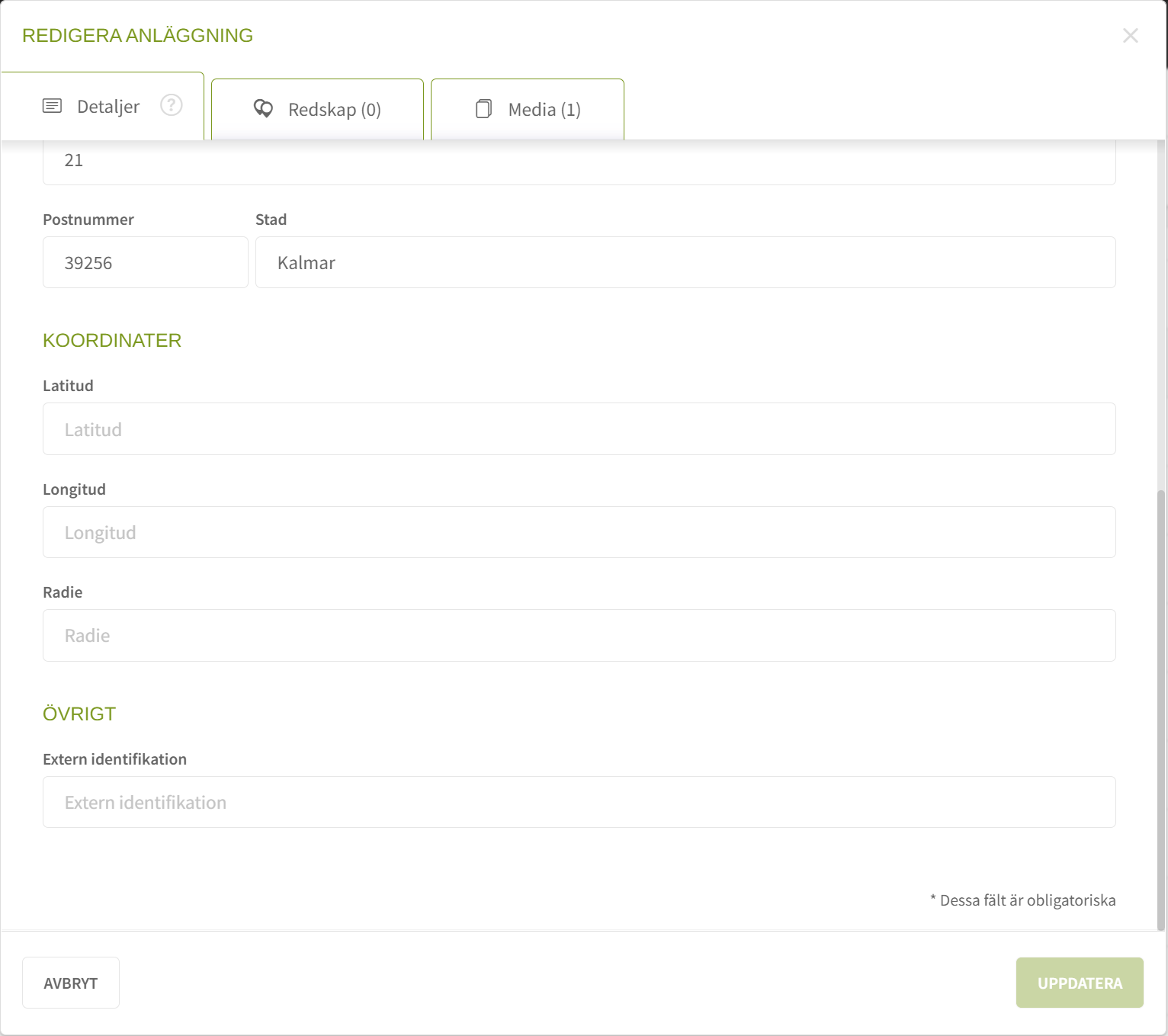The height and width of the screenshot is (1036, 1168).
Task: Click the Stad field showing Kalmar
Action: tap(685, 263)
